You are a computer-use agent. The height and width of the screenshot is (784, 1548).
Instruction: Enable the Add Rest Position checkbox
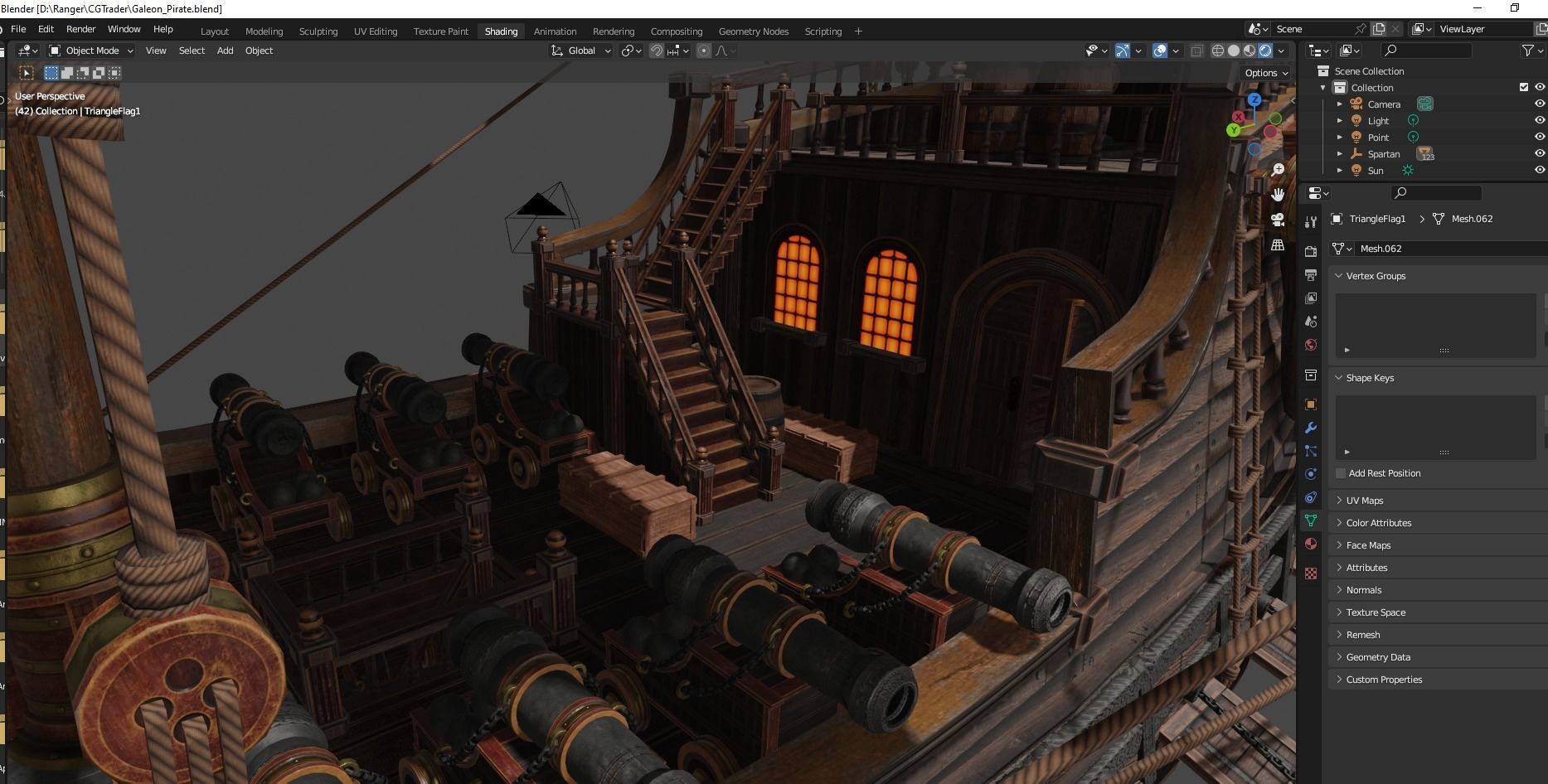click(x=1340, y=473)
